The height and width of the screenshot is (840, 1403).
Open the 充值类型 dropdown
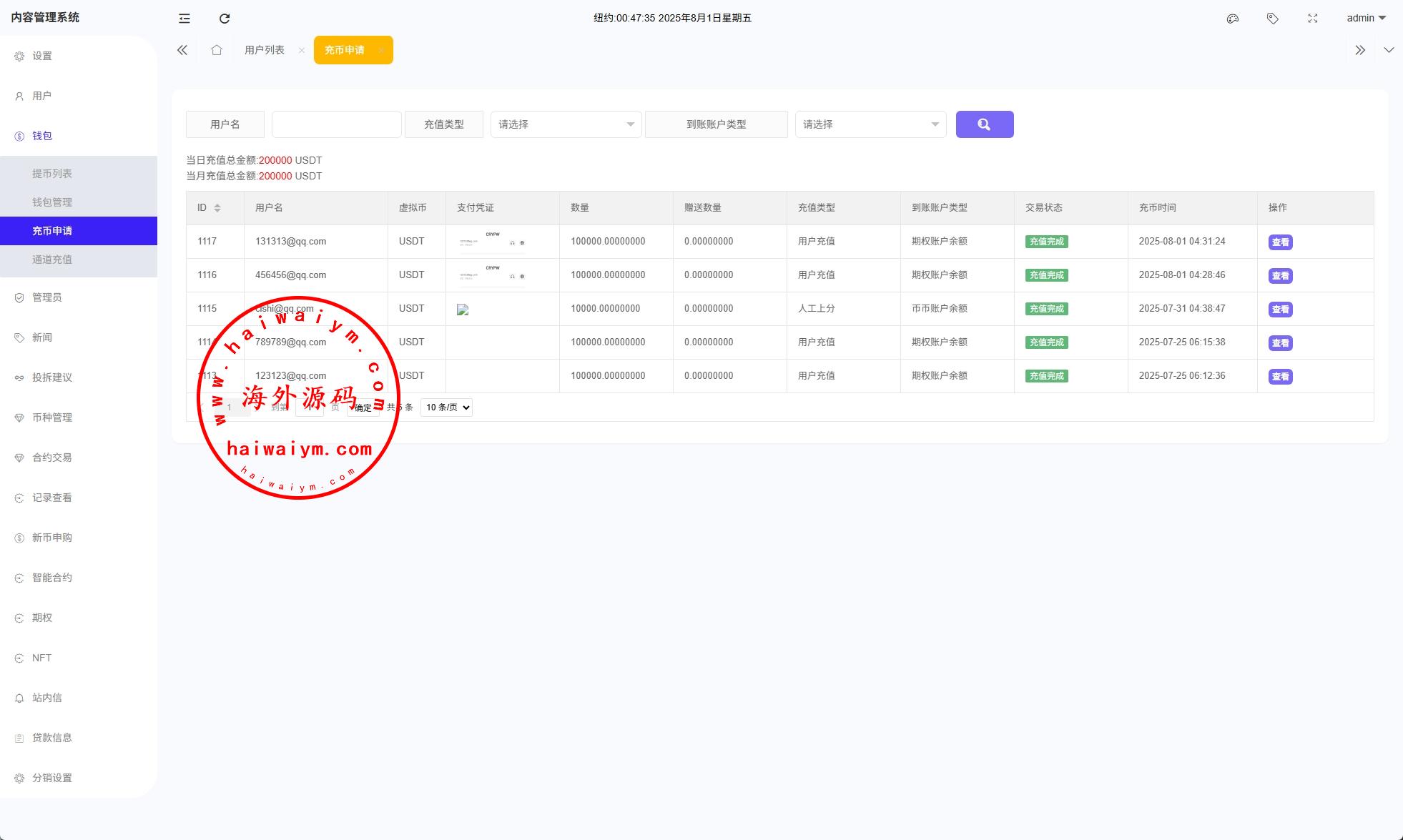click(x=566, y=124)
